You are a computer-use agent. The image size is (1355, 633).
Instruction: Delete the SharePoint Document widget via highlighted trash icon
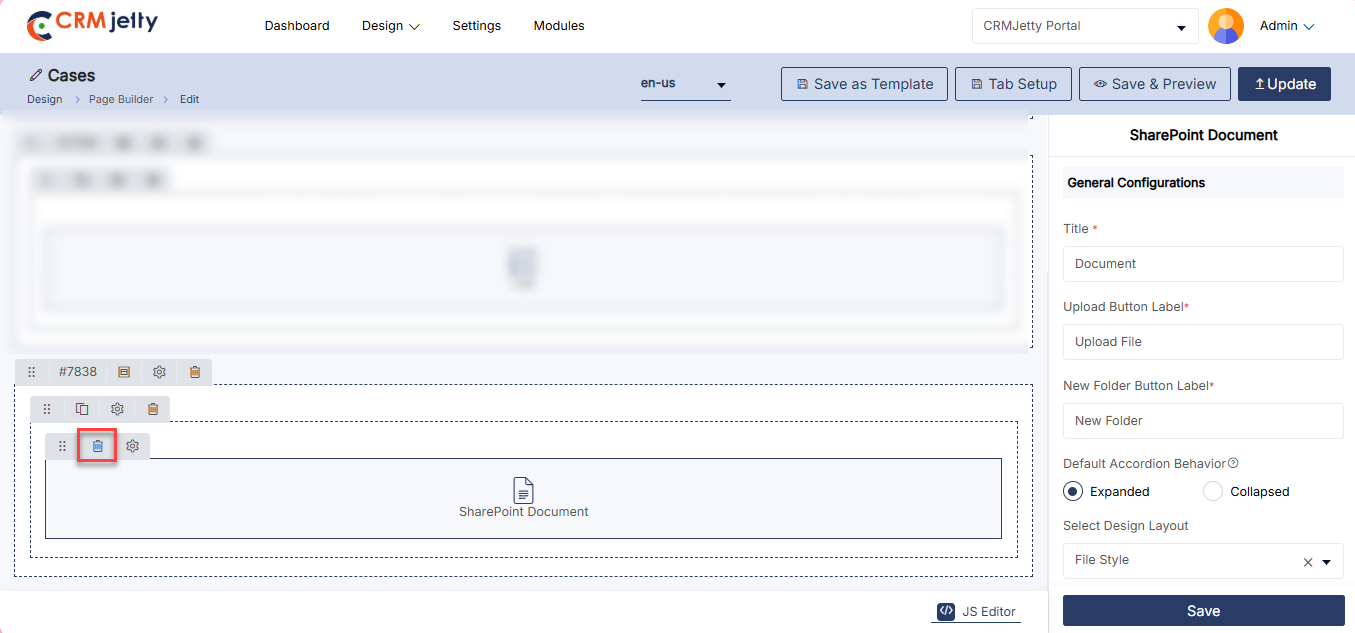pyautogui.click(x=98, y=446)
